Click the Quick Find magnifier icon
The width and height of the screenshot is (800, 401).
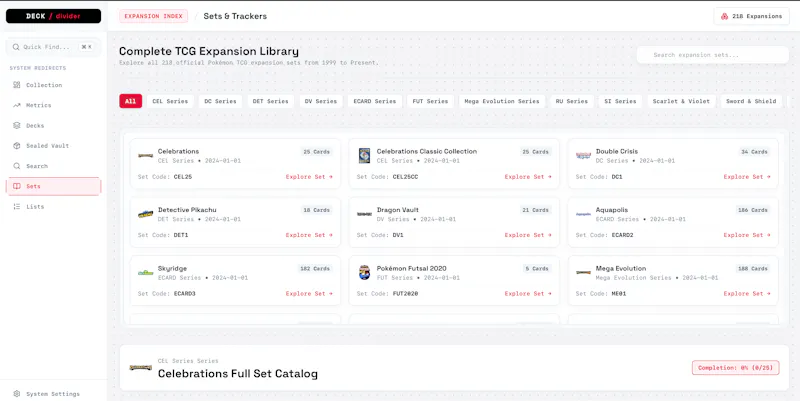point(16,47)
